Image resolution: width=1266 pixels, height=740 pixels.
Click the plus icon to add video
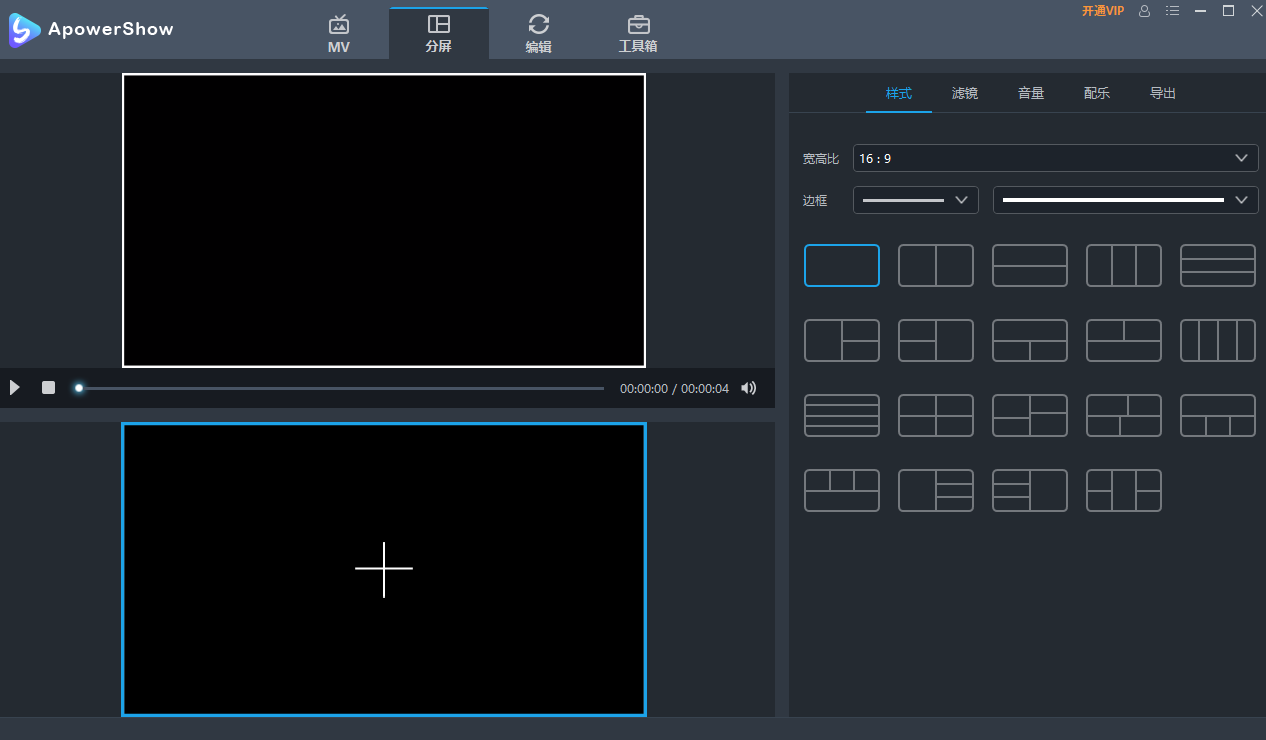384,569
